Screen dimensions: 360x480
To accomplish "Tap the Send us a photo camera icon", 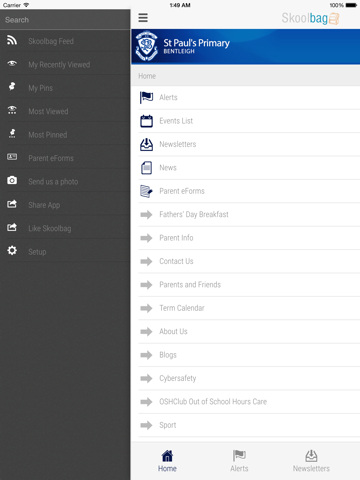I will tap(12, 180).
